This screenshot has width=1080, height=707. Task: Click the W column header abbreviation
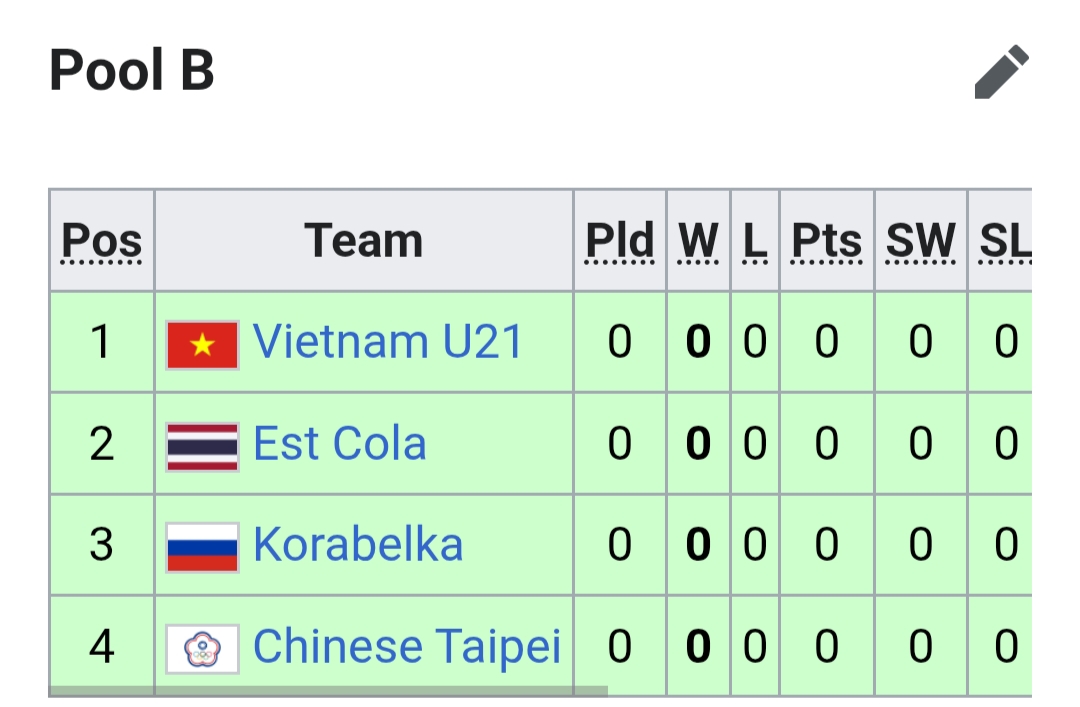(698, 240)
